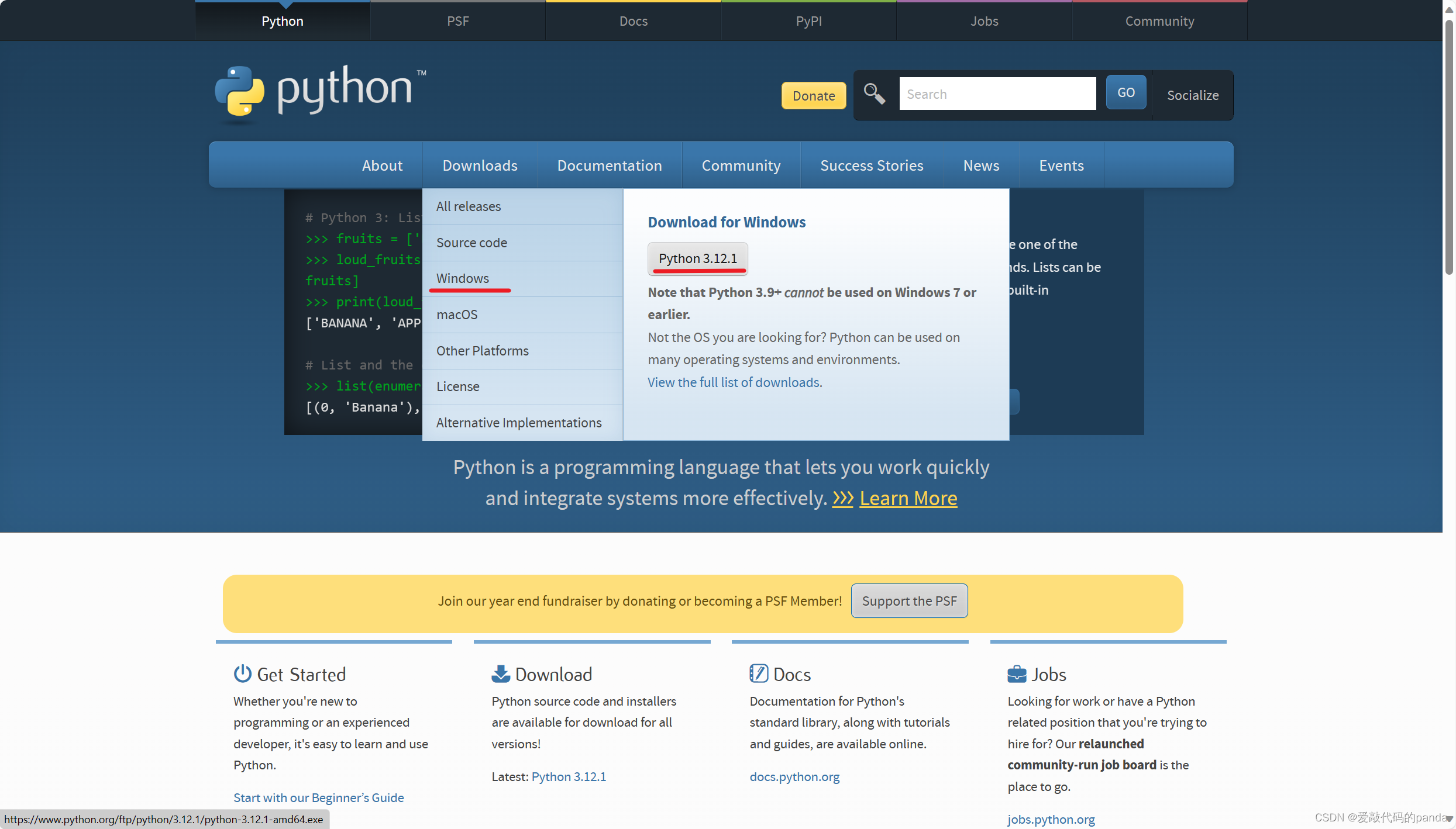Click the page vertical scrollbar
Screen dimensions: 1456x829
1448,146
